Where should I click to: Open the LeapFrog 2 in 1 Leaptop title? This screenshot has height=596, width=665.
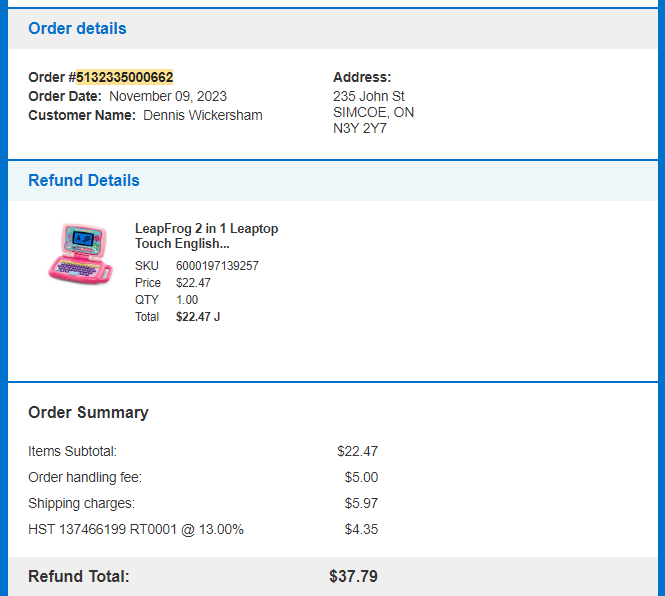tap(207, 236)
